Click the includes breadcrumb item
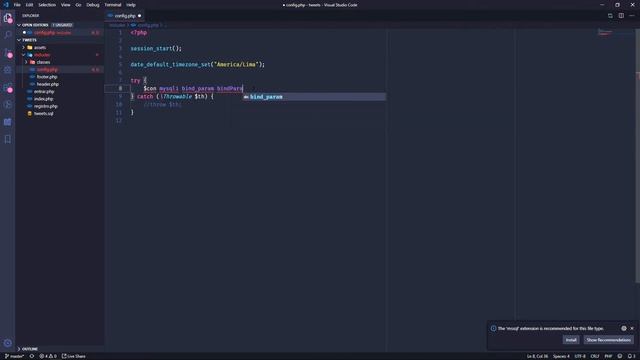 [x=117, y=25]
